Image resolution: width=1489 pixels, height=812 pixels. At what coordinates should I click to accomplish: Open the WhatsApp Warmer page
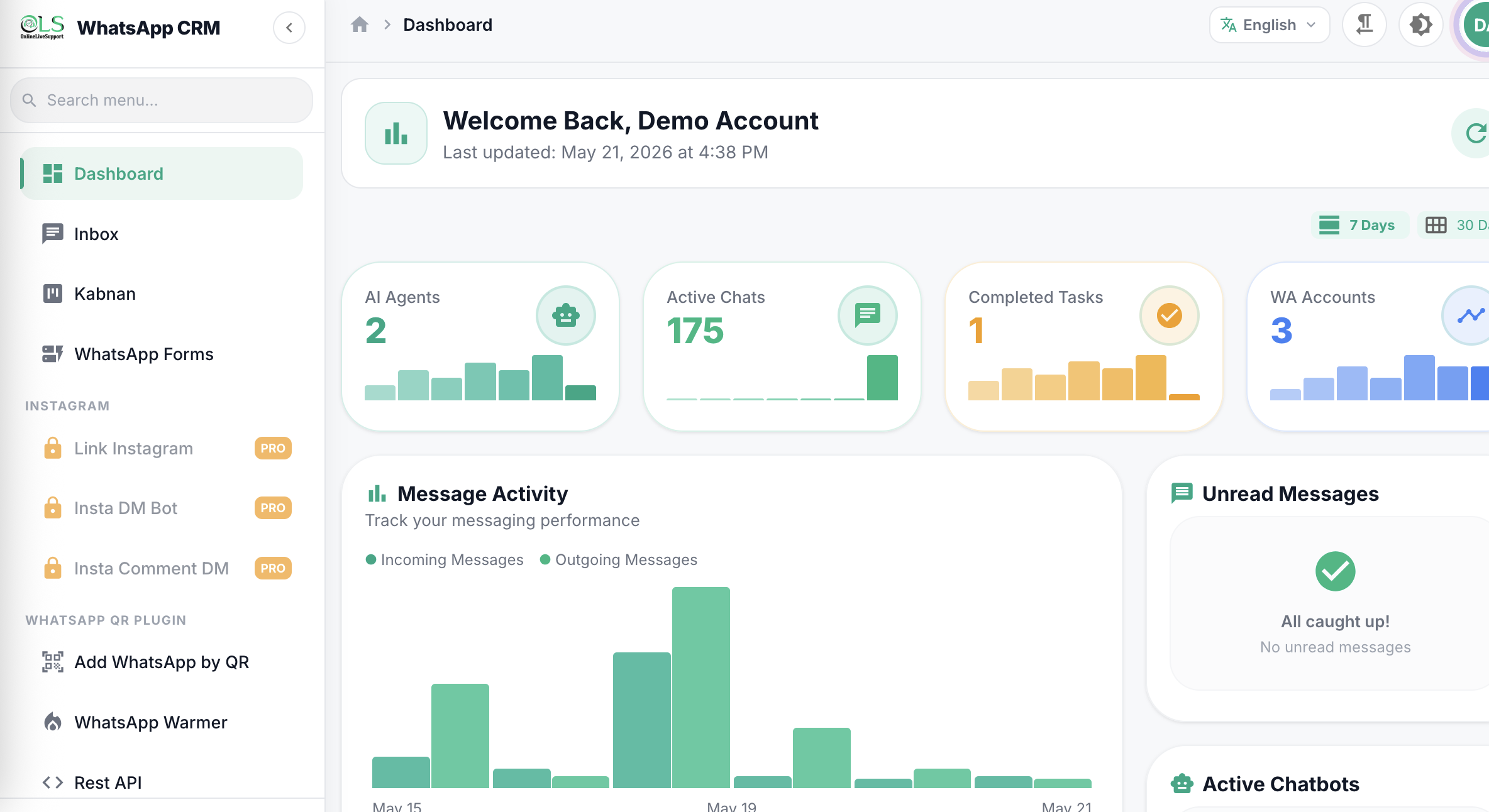click(x=162, y=722)
